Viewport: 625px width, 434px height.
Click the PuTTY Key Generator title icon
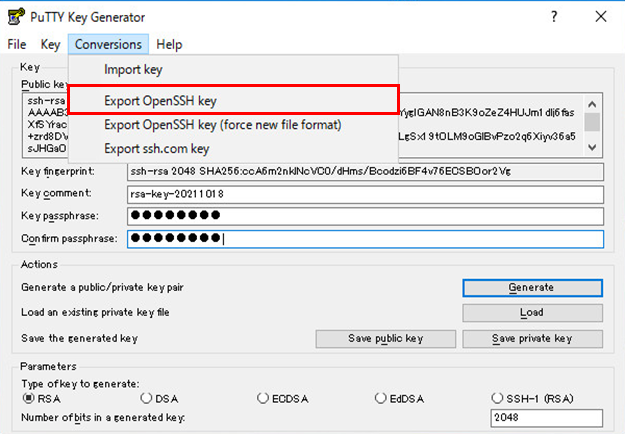16,17
